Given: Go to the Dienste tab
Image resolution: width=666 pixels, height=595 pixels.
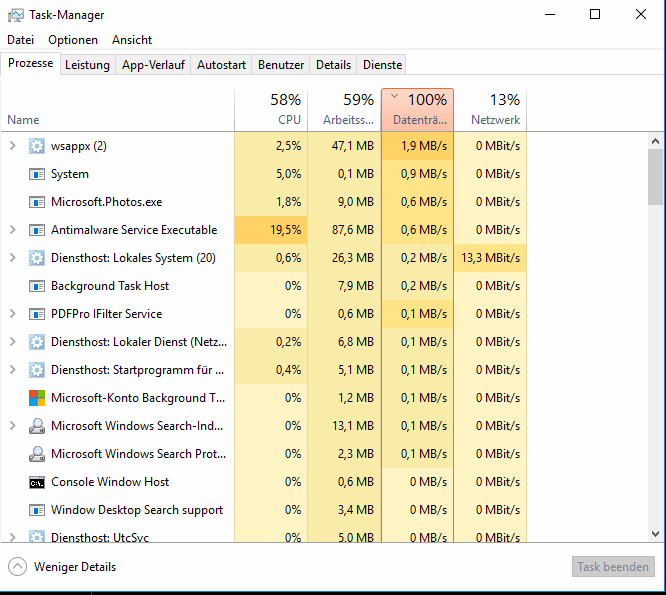Looking at the screenshot, I should coord(382,65).
